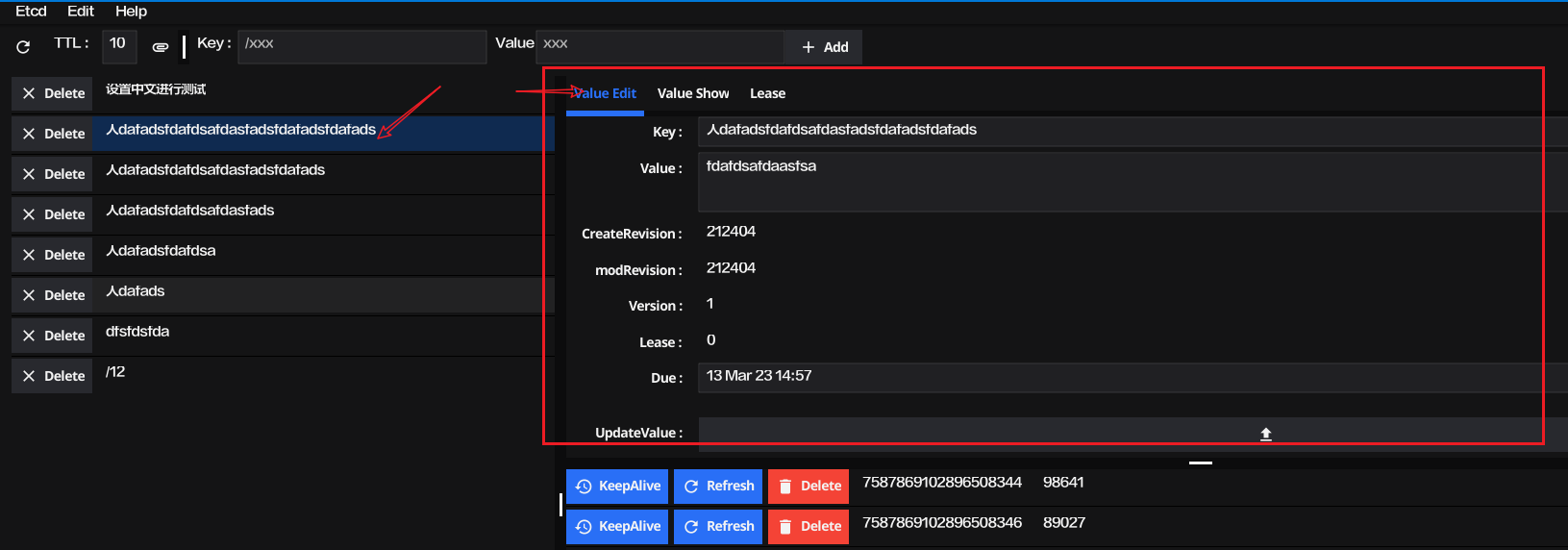The width and height of the screenshot is (1568, 550).
Task: Click lease TTL value 89027
Action: coord(1064,523)
